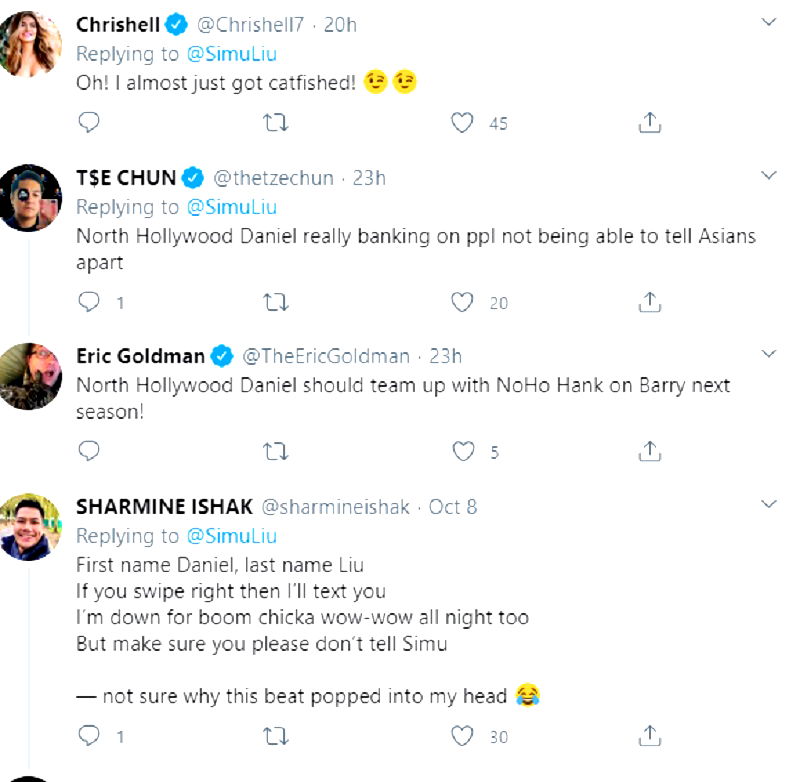
Task: Like Eric Goldman's Barry tweet
Action: (462, 452)
